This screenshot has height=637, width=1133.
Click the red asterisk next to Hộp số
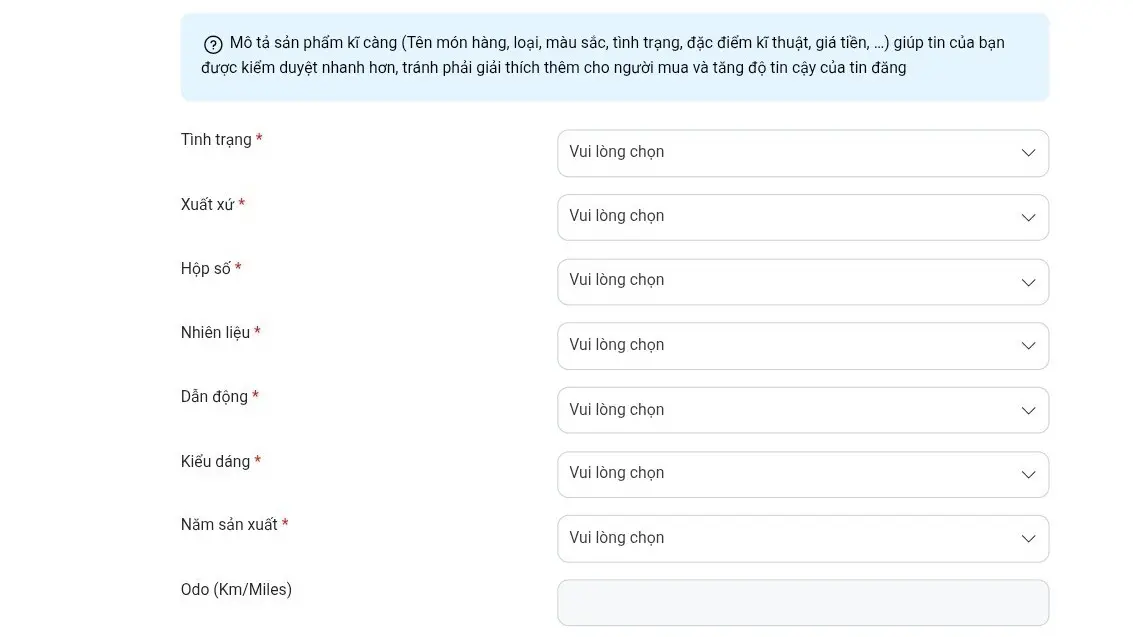click(237, 267)
